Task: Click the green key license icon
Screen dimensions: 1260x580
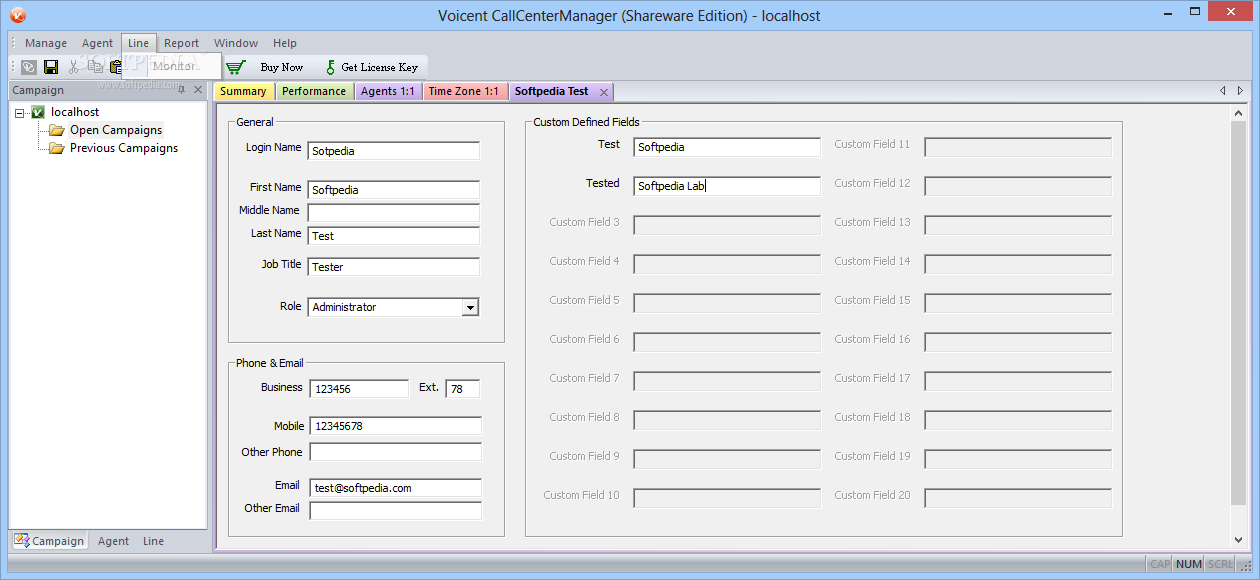Action: [x=331, y=67]
